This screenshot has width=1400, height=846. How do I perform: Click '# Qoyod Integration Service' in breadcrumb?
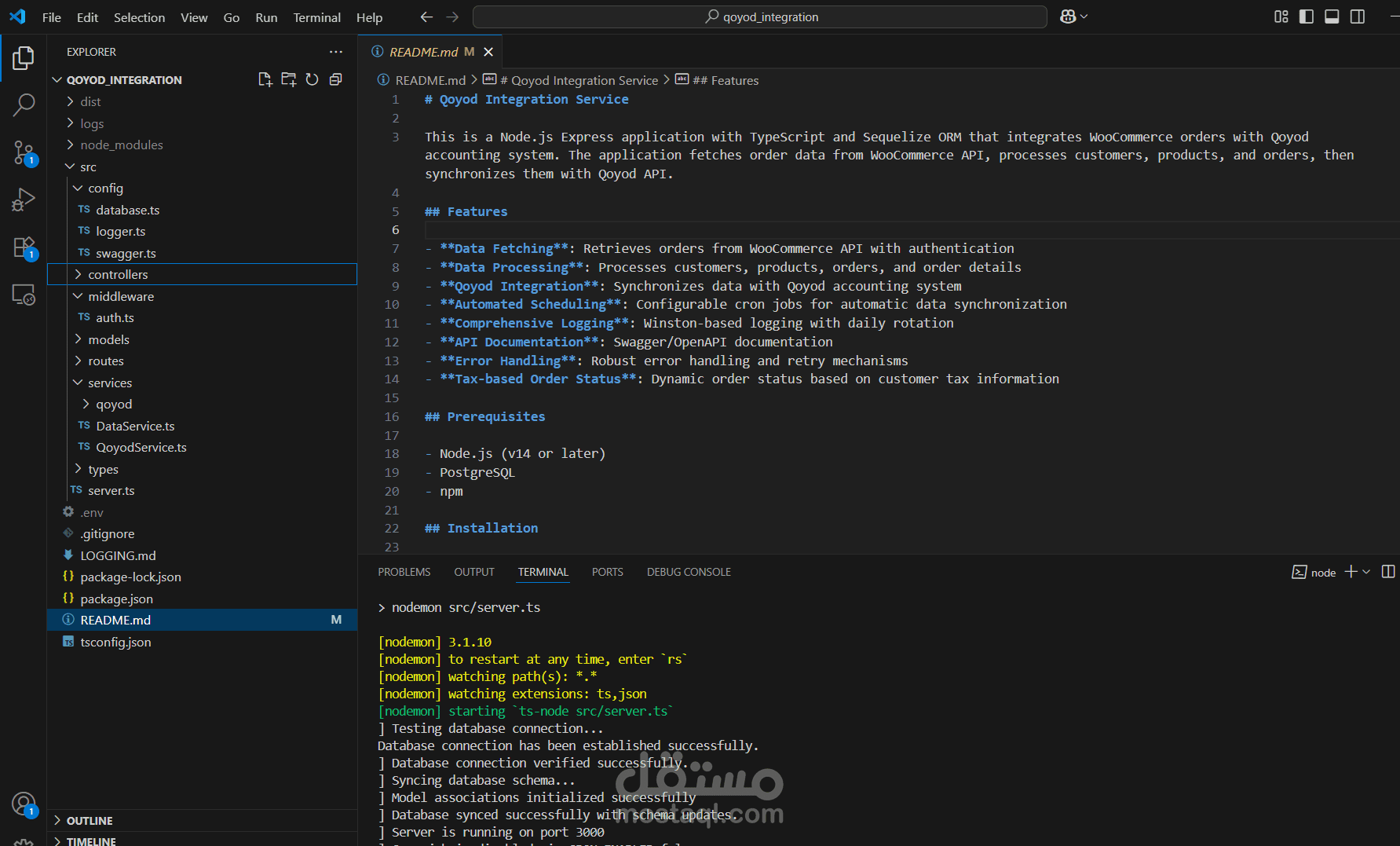click(579, 80)
